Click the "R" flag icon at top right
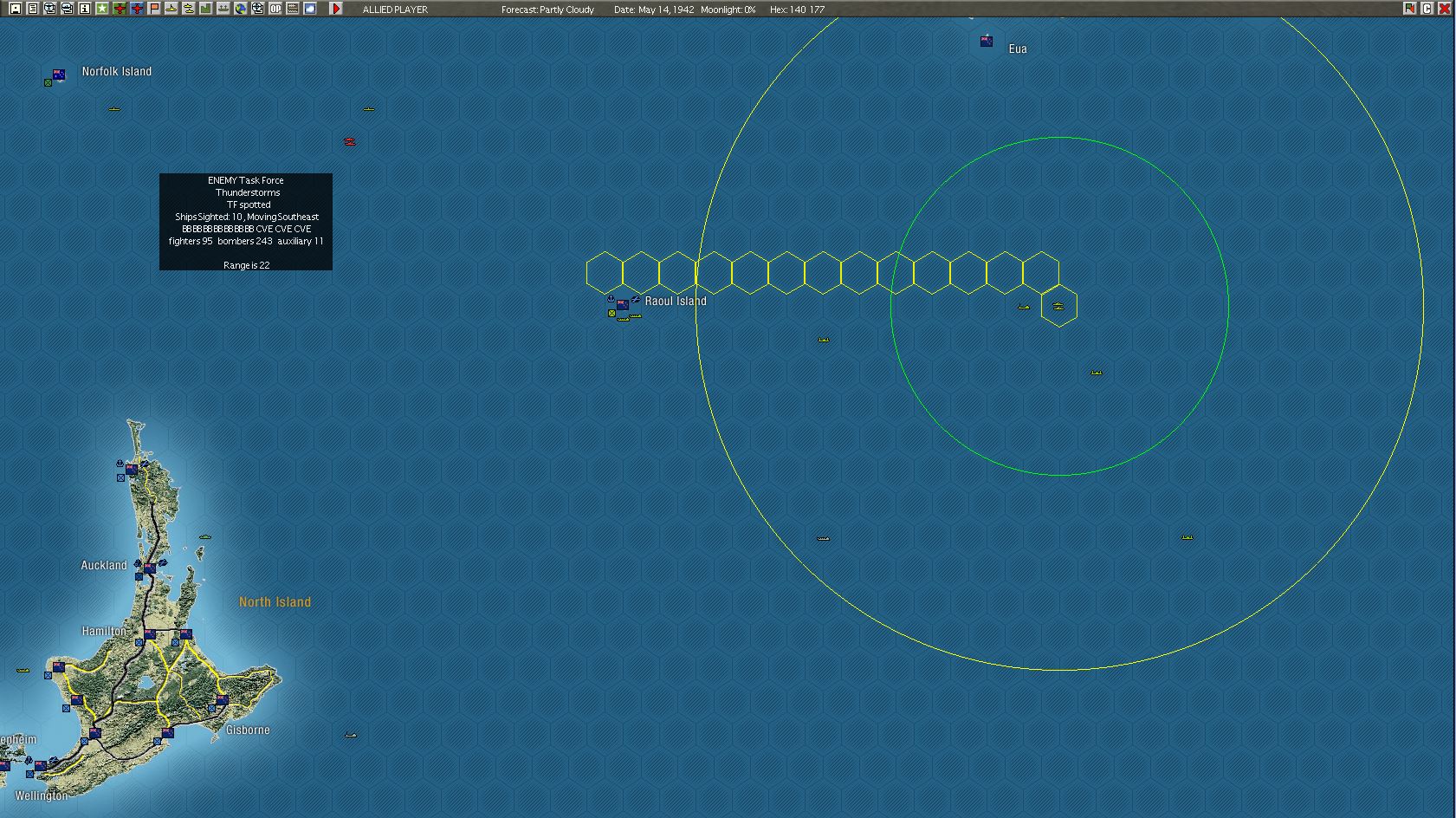This screenshot has height=818, width=1456. click(x=1409, y=9)
